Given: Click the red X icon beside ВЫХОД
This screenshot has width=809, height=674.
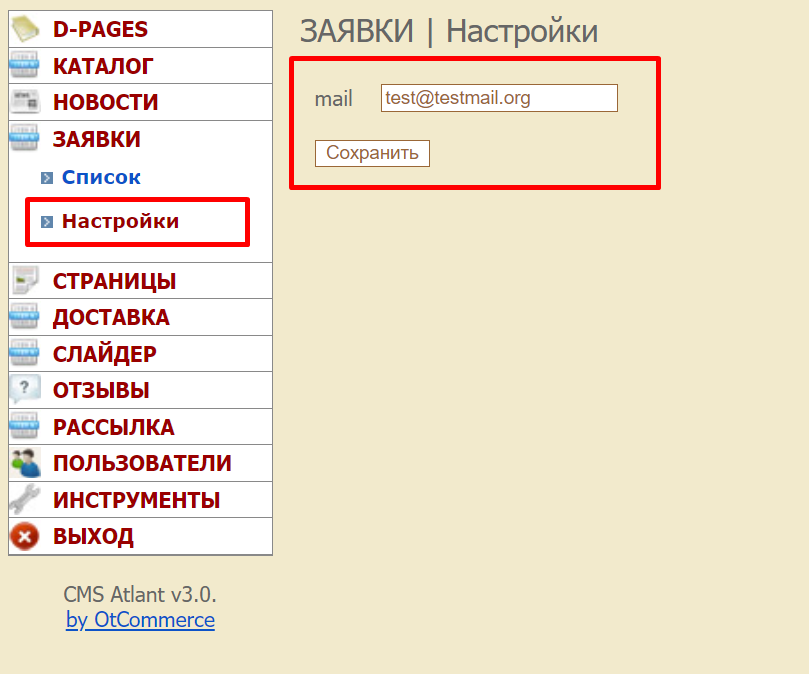Looking at the screenshot, I should 24,536.
